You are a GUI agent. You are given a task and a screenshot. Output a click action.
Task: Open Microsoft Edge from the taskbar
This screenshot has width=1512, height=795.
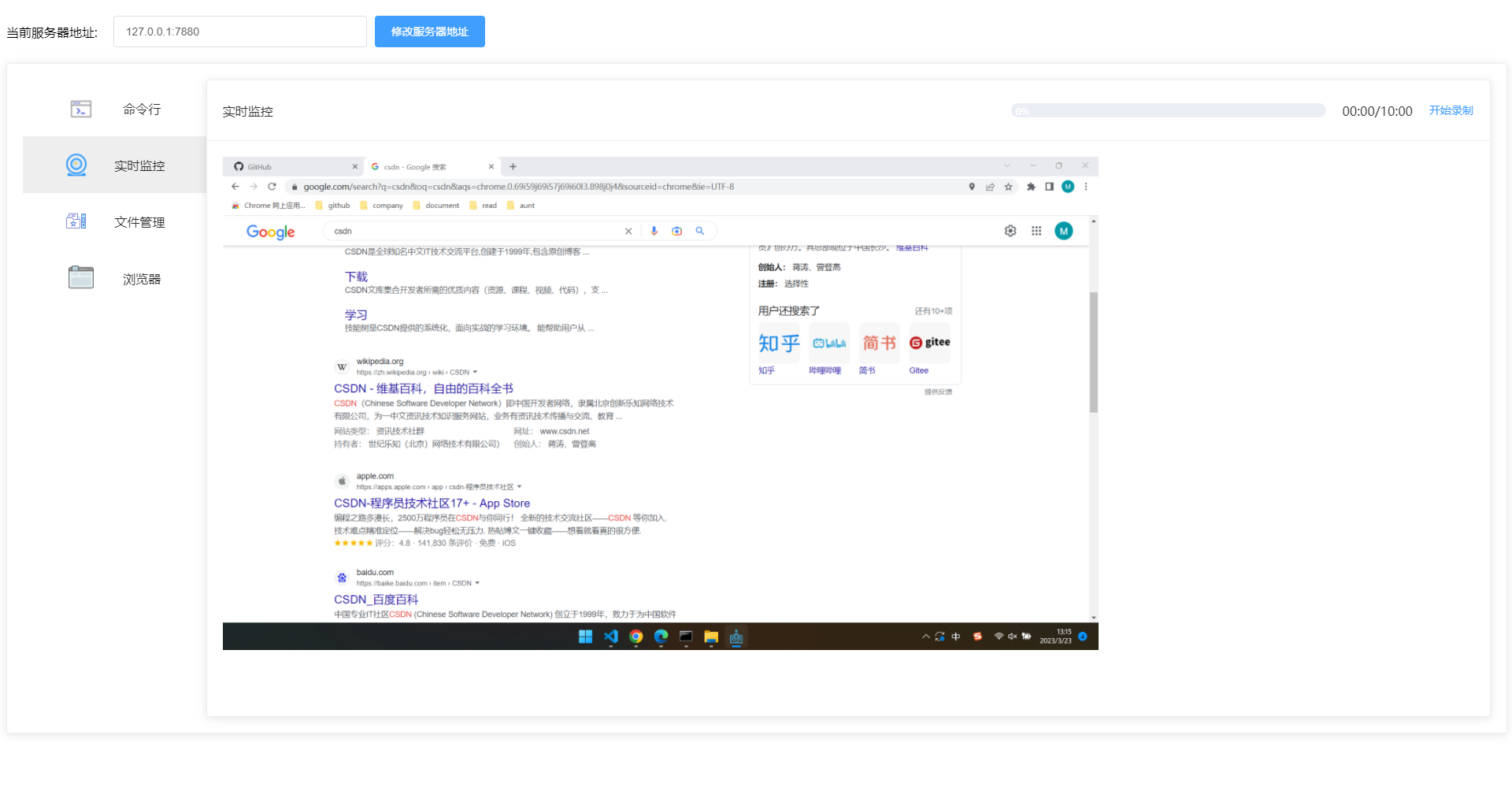coord(661,637)
